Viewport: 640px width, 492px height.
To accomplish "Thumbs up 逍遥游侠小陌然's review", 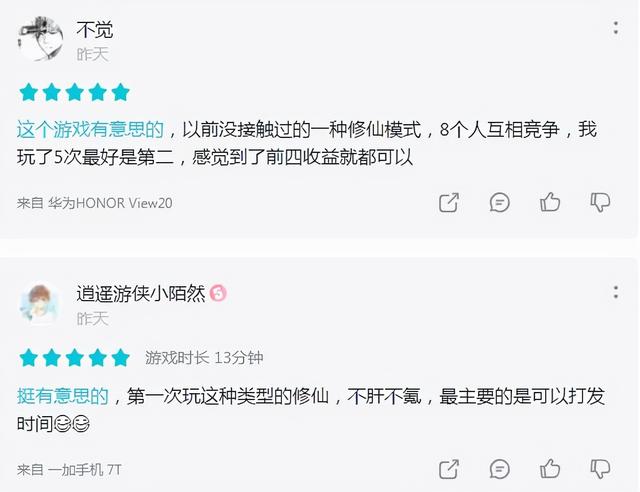I will (x=550, y=469).
